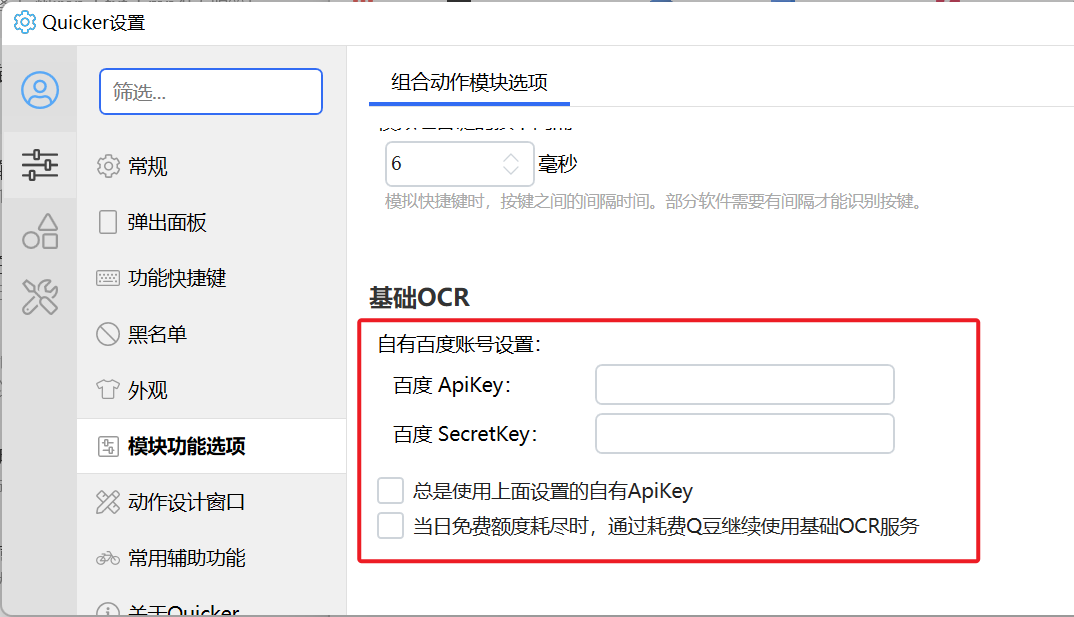
Task: Click the keyboard icon for 功能快捷键
Action: pyautogui.click(x=108, y=277)
